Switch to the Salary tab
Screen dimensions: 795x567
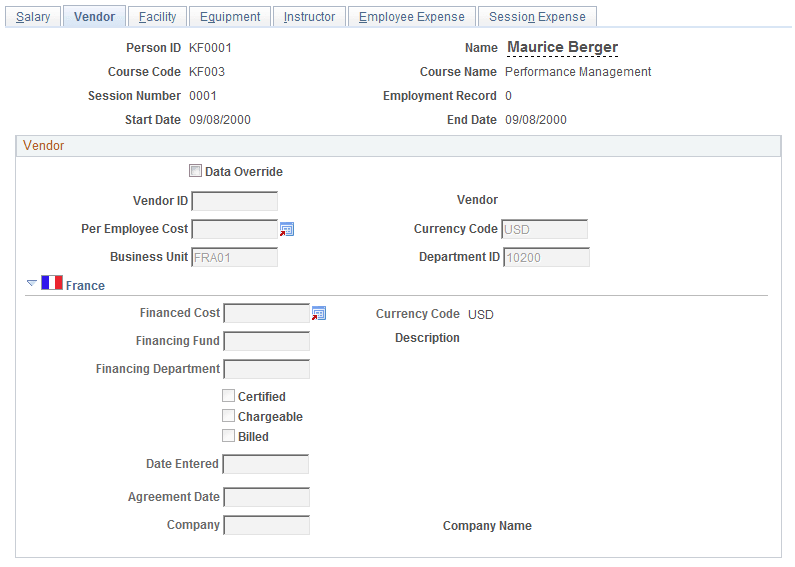[x=33, y=17]
